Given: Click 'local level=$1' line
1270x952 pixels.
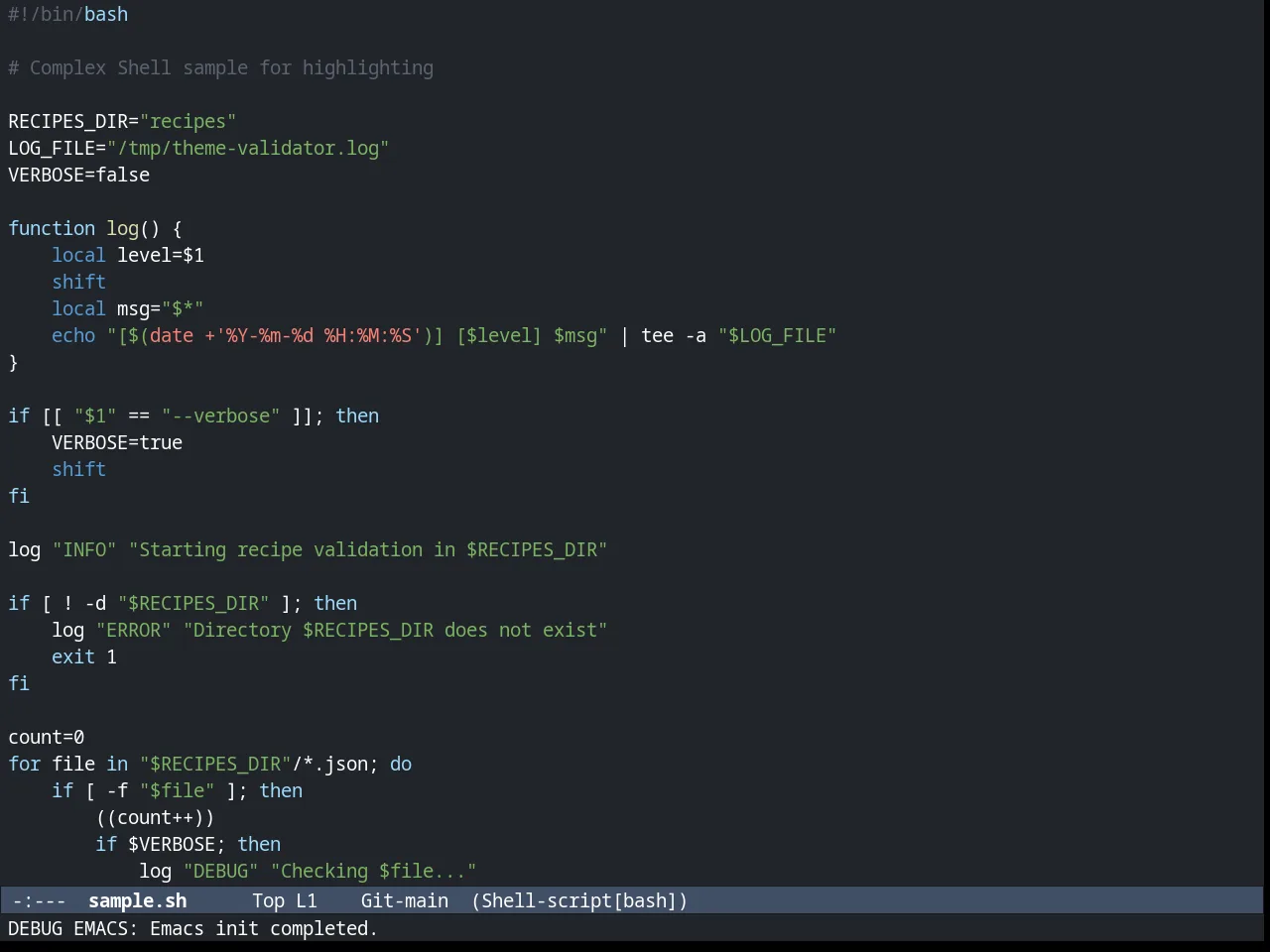Looking at the screenshot, I should coord(128,255).
